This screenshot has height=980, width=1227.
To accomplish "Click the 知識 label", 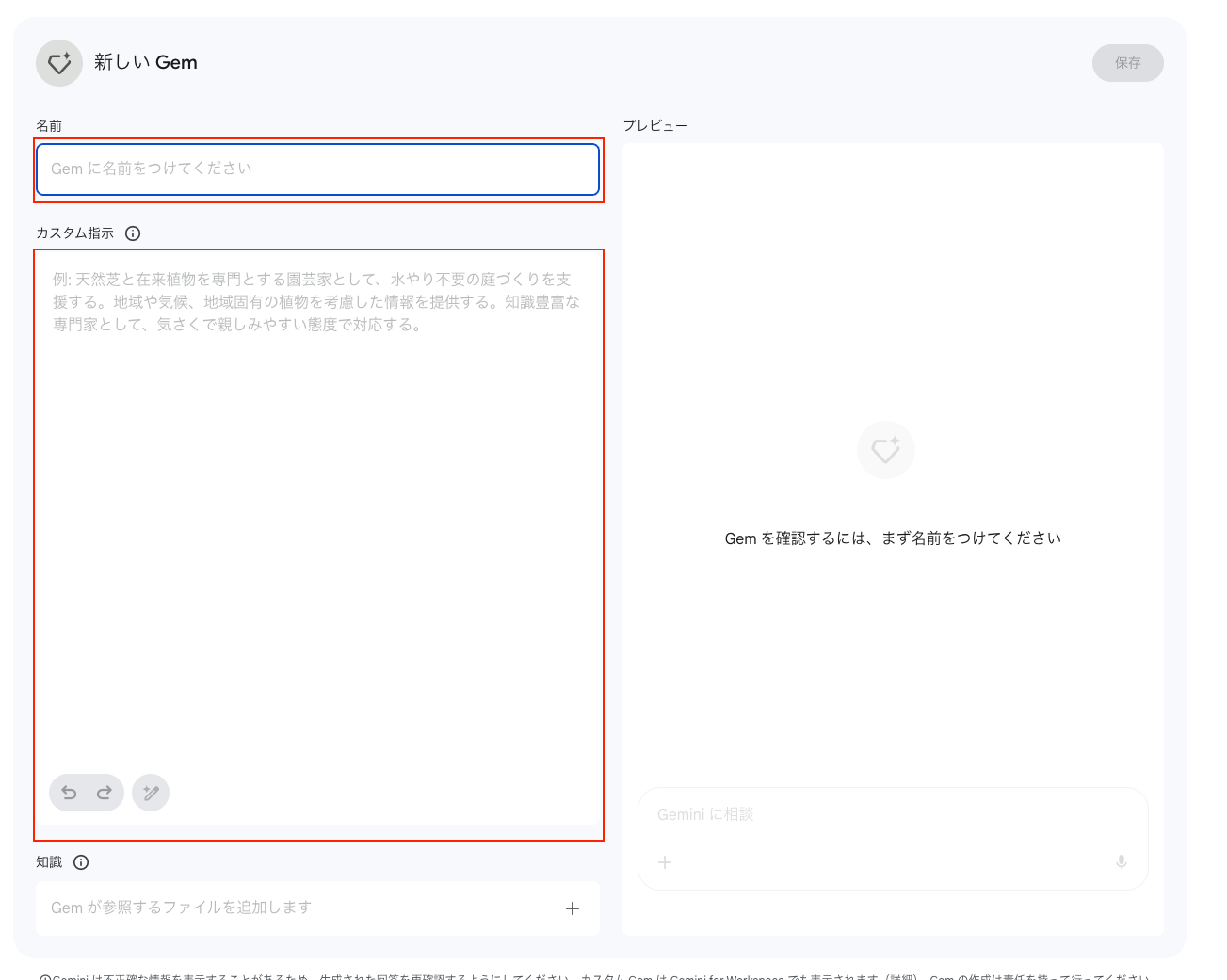I will tap(49, 862).
